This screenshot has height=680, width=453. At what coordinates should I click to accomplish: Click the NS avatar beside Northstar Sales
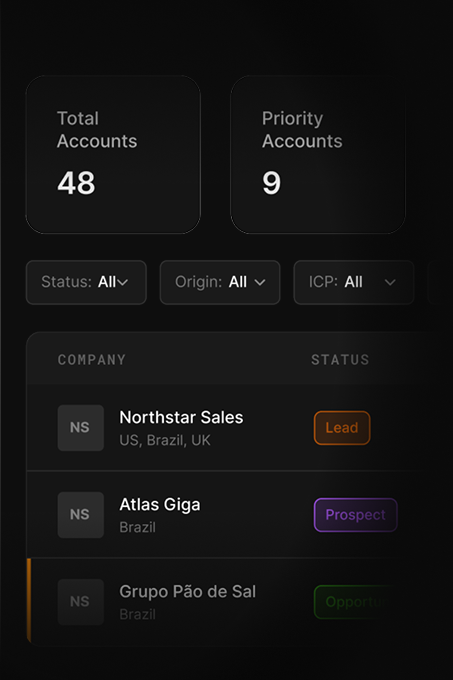tap(81, 428)
